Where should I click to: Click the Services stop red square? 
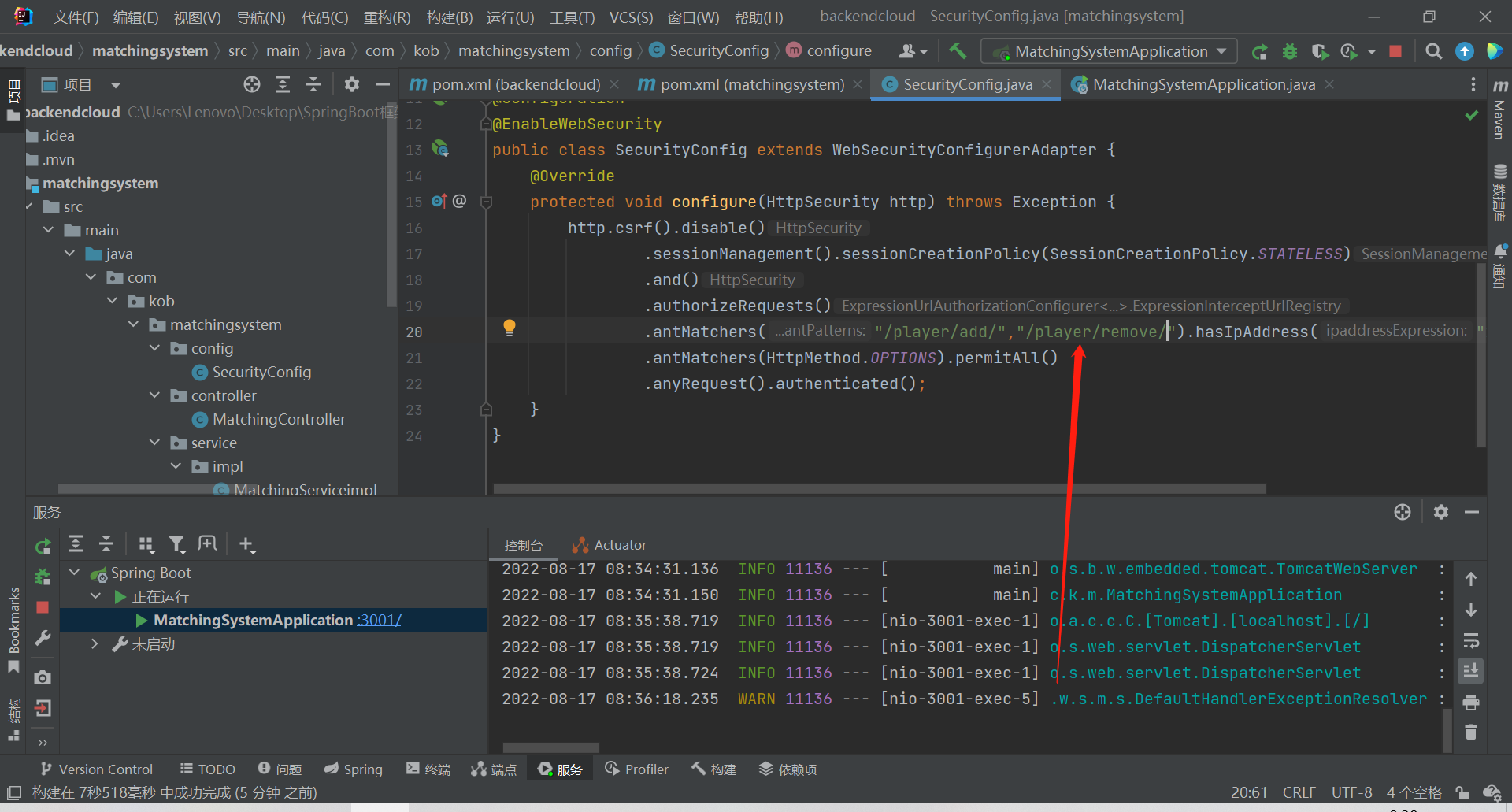click(x=43, y=607)
